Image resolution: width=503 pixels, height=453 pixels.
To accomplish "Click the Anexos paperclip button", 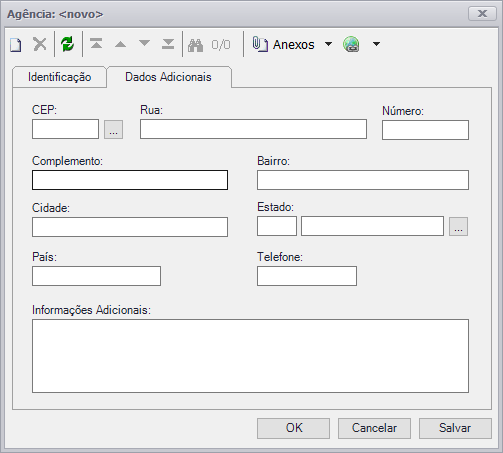I will click(x=283, y=44).
